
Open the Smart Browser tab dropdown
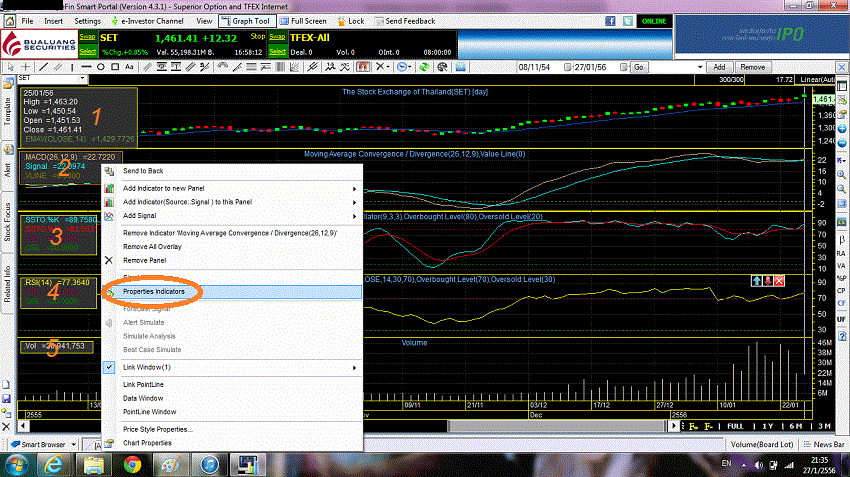(73, 444)
